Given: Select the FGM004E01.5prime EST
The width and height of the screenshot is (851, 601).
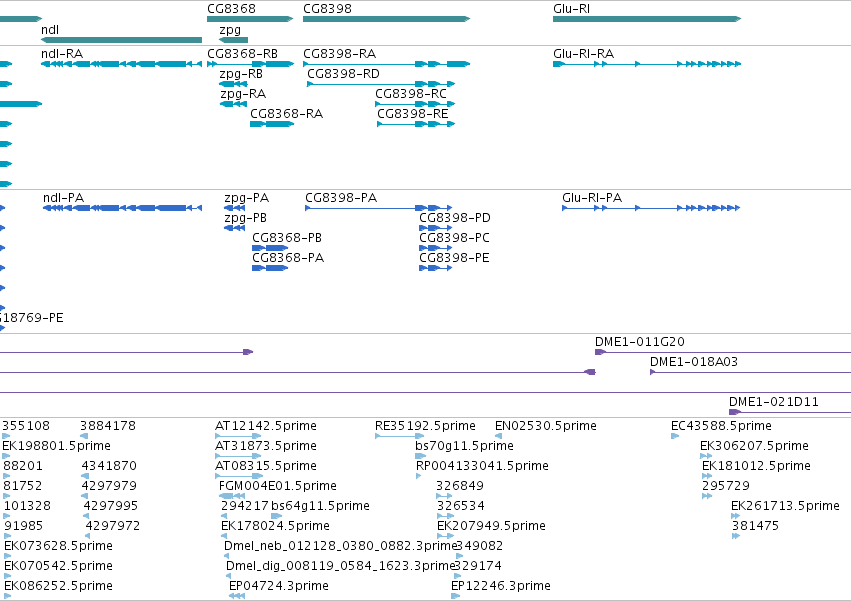Looking at the screenshot, I should pos(233,496).
